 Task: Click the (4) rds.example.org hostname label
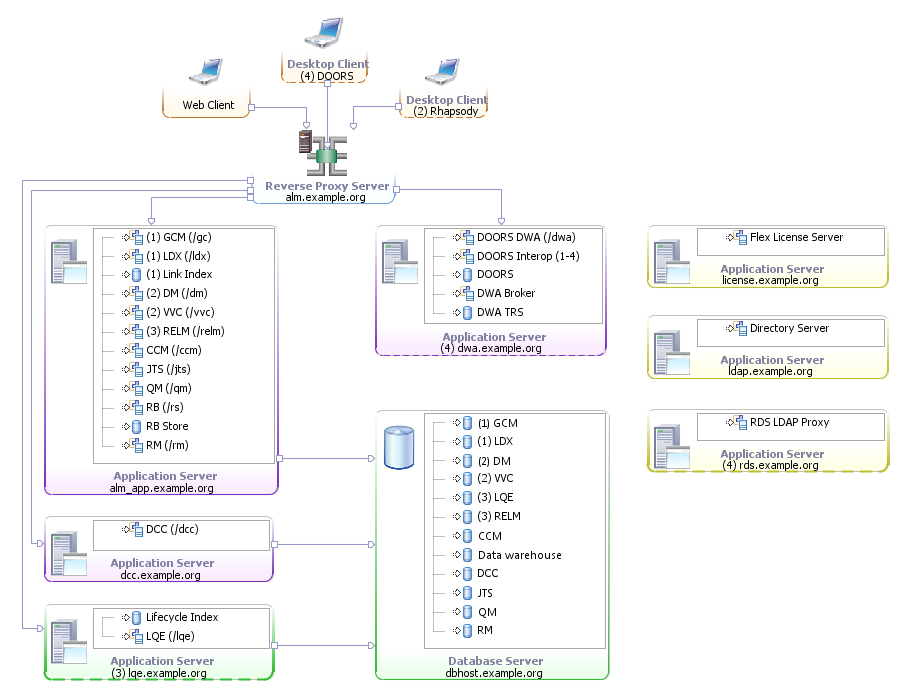tap(770, 465)
